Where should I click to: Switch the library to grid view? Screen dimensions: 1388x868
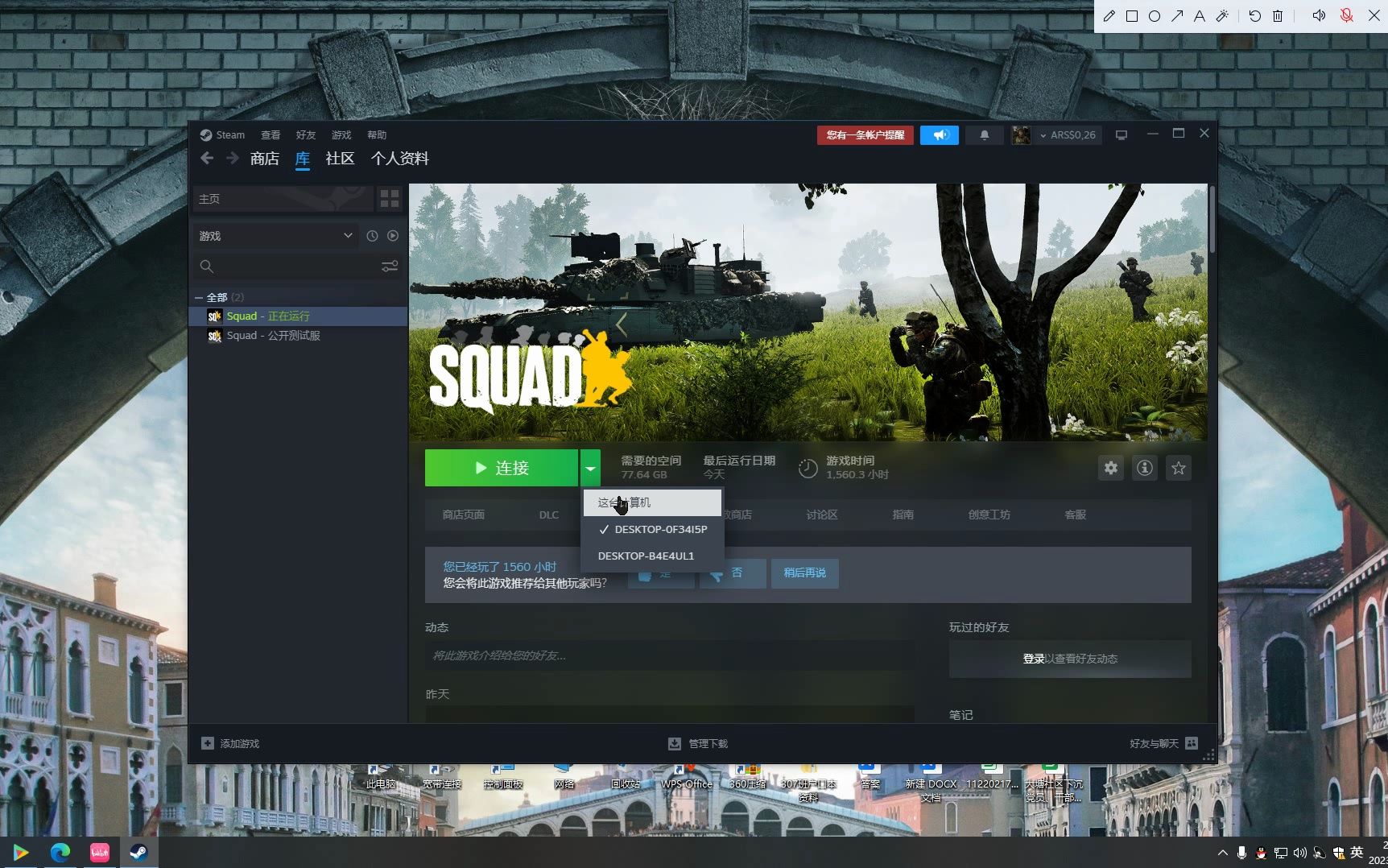[390, 199]
